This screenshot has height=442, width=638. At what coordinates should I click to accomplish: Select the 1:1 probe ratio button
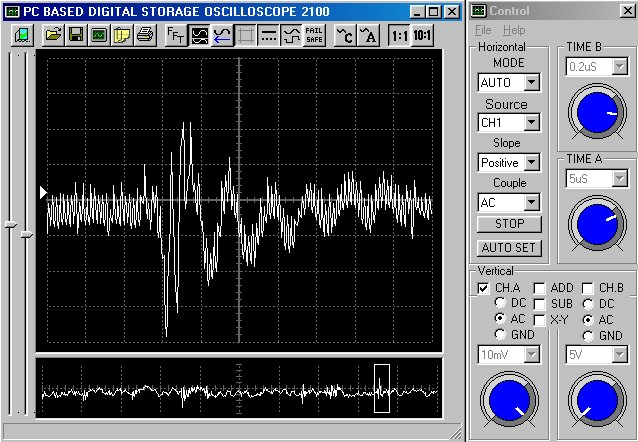(400, 35)
